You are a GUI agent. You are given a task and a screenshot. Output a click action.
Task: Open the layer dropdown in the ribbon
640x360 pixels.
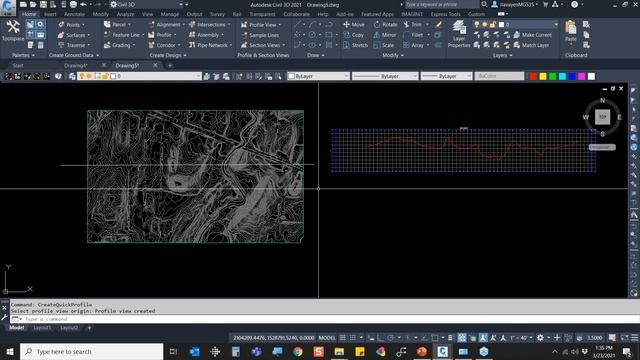coord(556,24)
